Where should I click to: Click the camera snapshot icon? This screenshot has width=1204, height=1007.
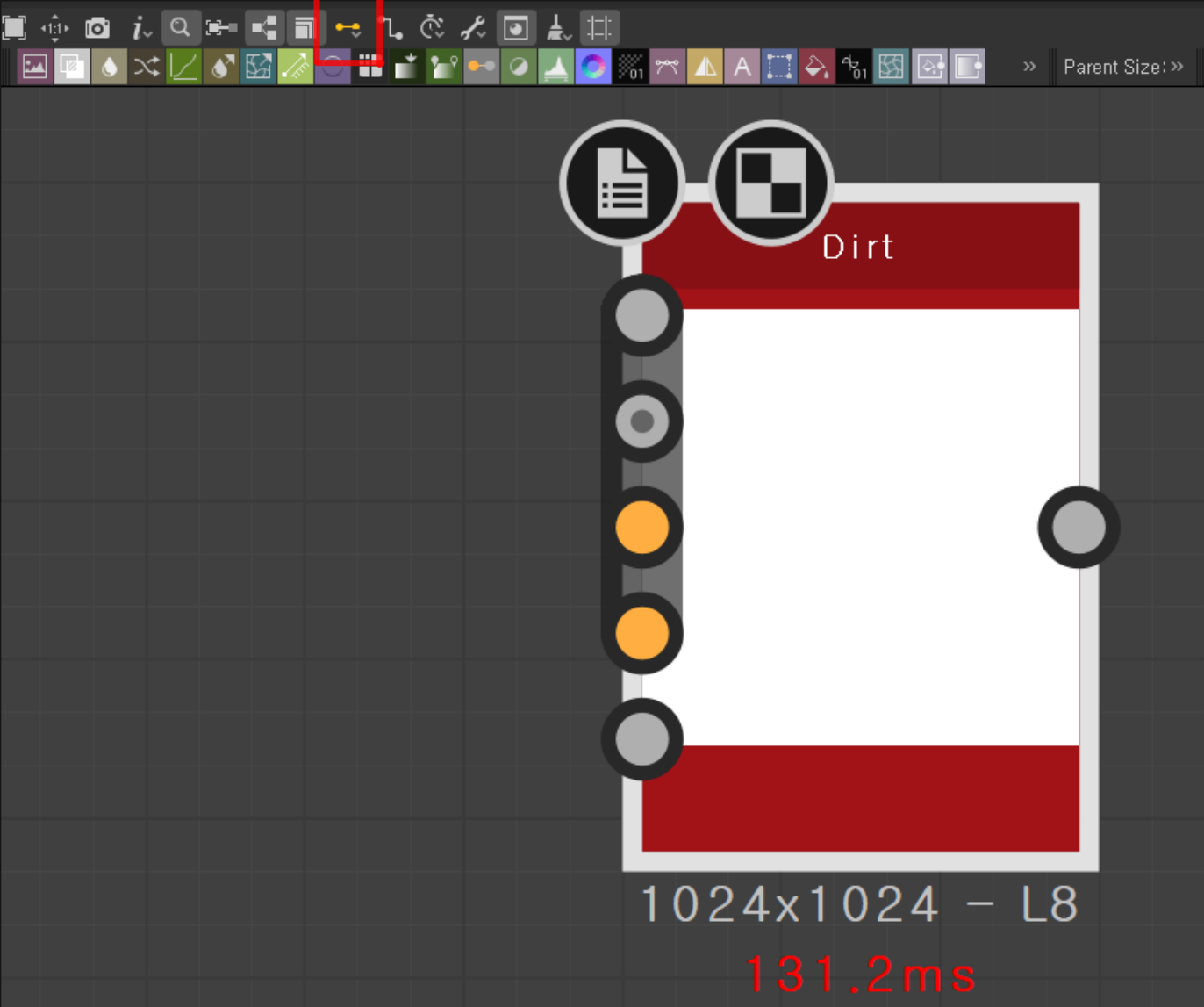tap(97, 28)
